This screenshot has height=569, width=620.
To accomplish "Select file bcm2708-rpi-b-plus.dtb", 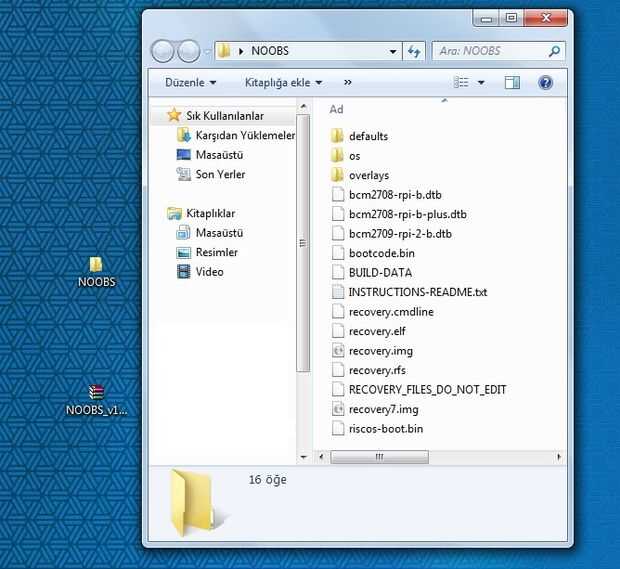I will (408, 214).
